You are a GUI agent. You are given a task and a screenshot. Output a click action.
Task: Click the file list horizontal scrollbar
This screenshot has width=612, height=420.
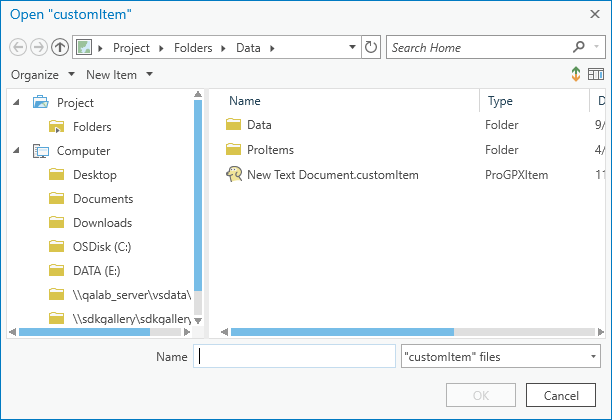(340, 331)
